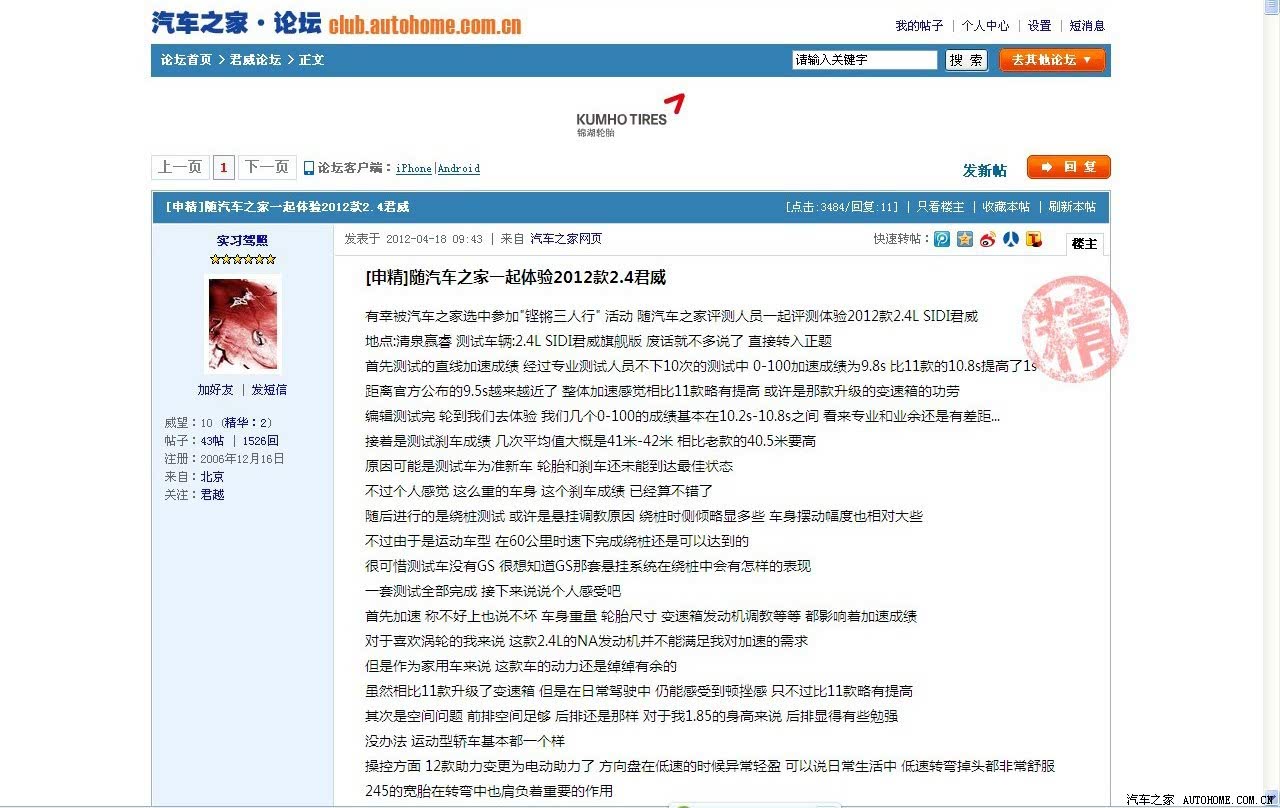Click the line starting 接着是测试刹车成绩
The height and width of the screenshot is (808, 1280).
point(591,441)
